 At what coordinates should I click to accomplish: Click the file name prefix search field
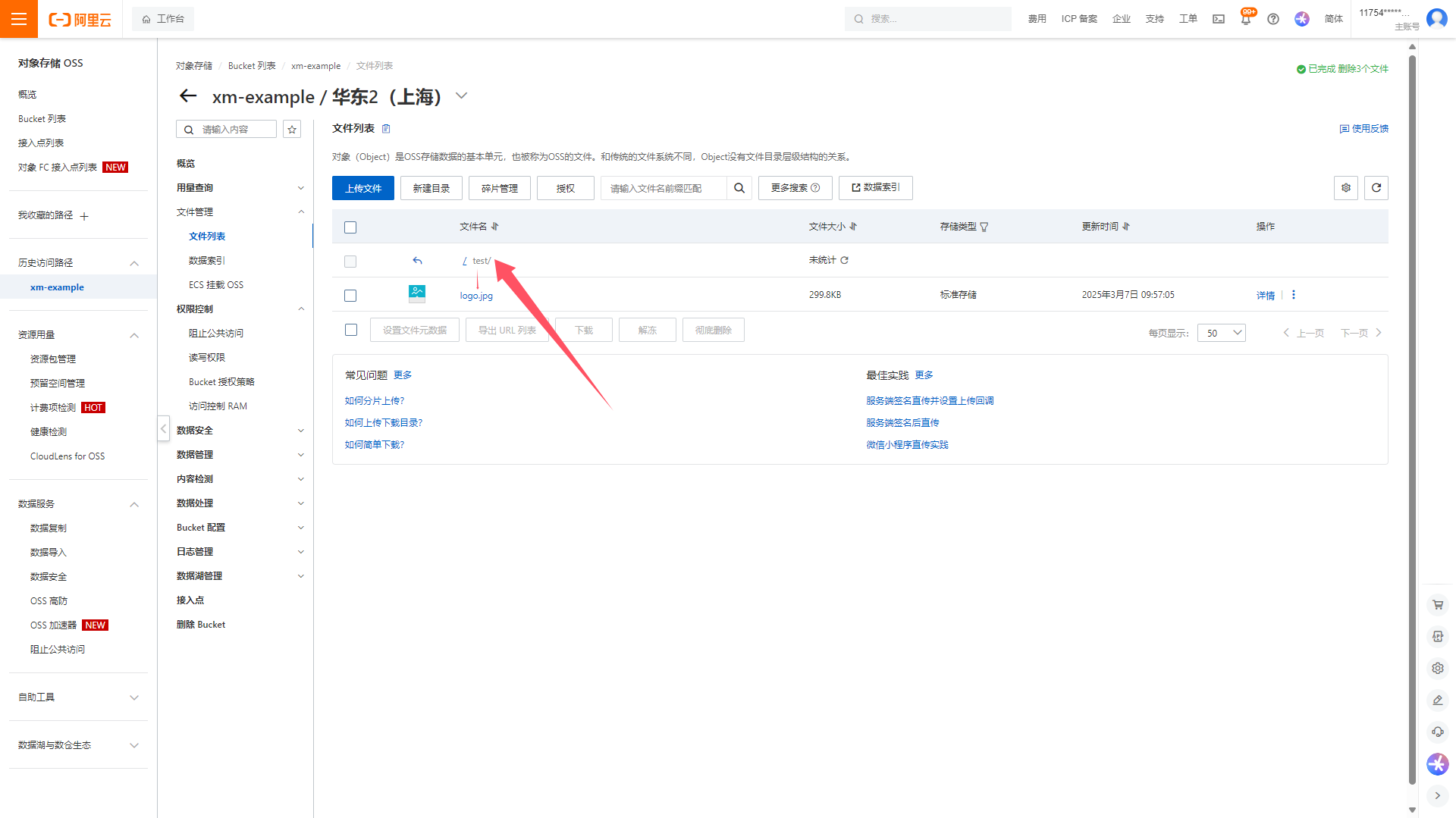tap(664, 188)
